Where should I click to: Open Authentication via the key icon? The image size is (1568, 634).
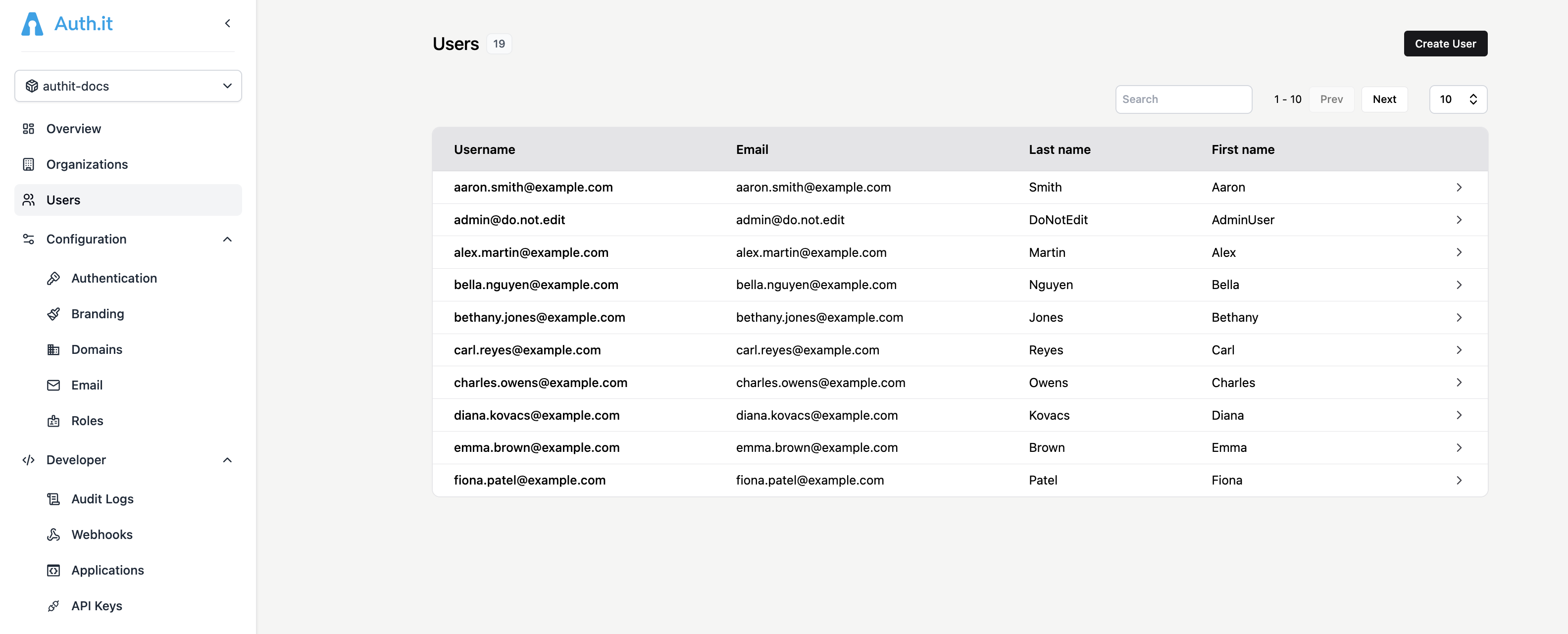(x=53, y=278)
